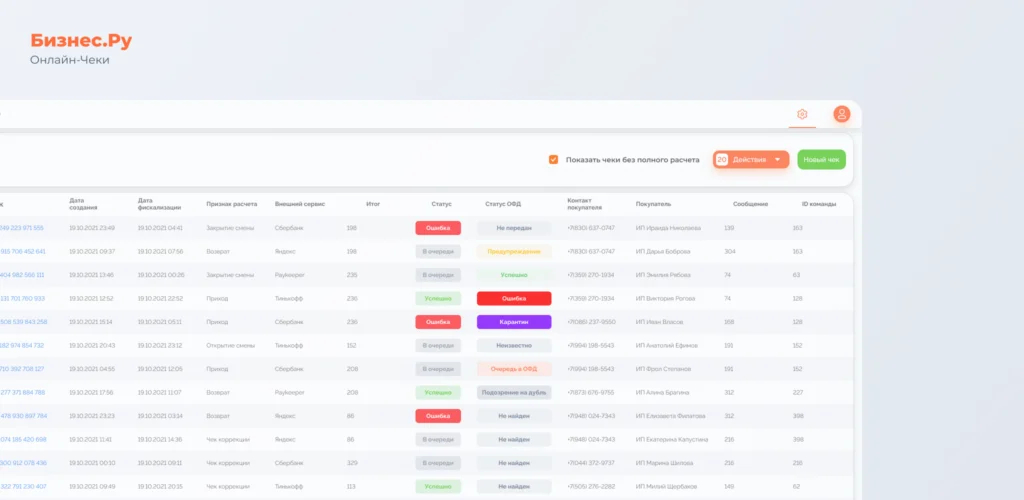Select buyer 'ИП Иван Власов'
The height and width of the screenshot is (500, 1024).
[660, 322]
